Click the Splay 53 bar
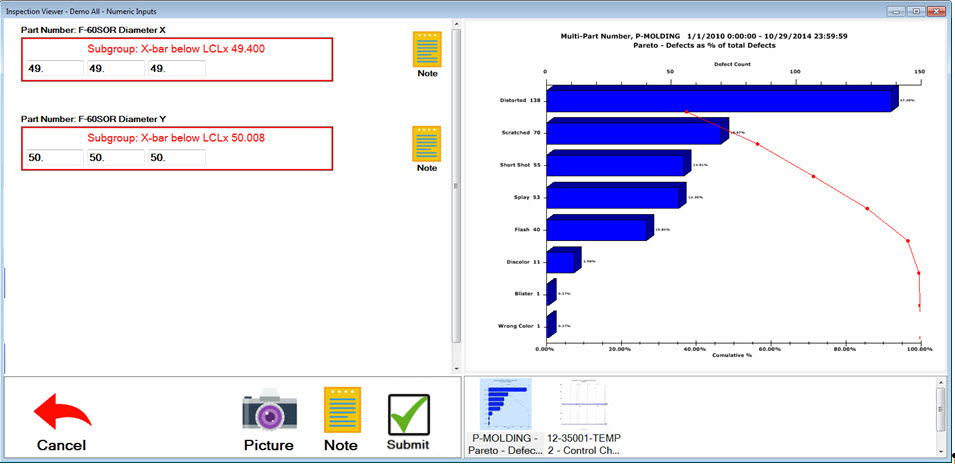 612,197
